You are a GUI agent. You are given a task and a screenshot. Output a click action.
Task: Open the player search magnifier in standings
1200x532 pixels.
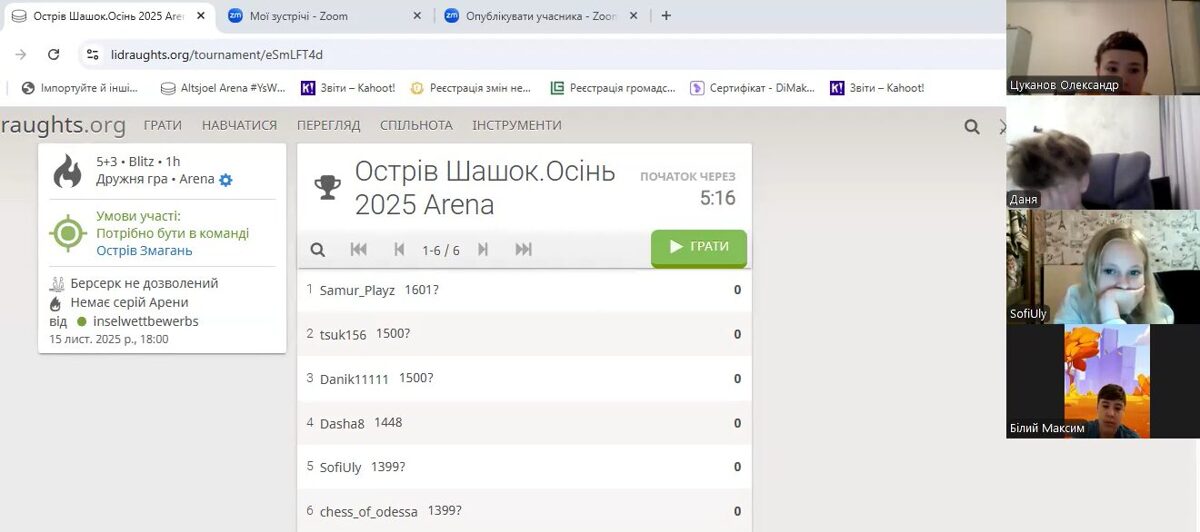[318, 250]
